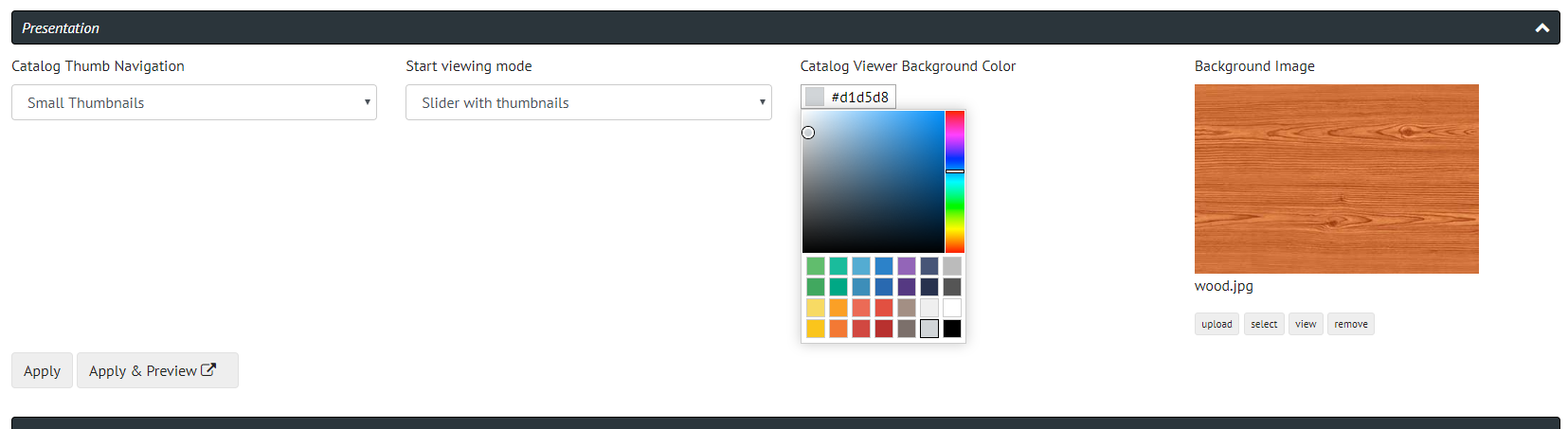This screenshot has height=429, width=1568.
Task: Click the wood background image thumbnail
Action: click(x=1337, y=179)
